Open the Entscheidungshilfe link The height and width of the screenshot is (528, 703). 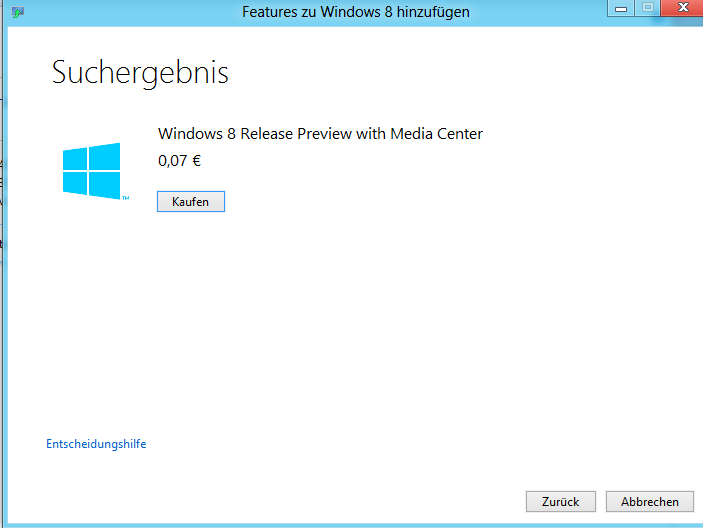(x=96, y=444)
